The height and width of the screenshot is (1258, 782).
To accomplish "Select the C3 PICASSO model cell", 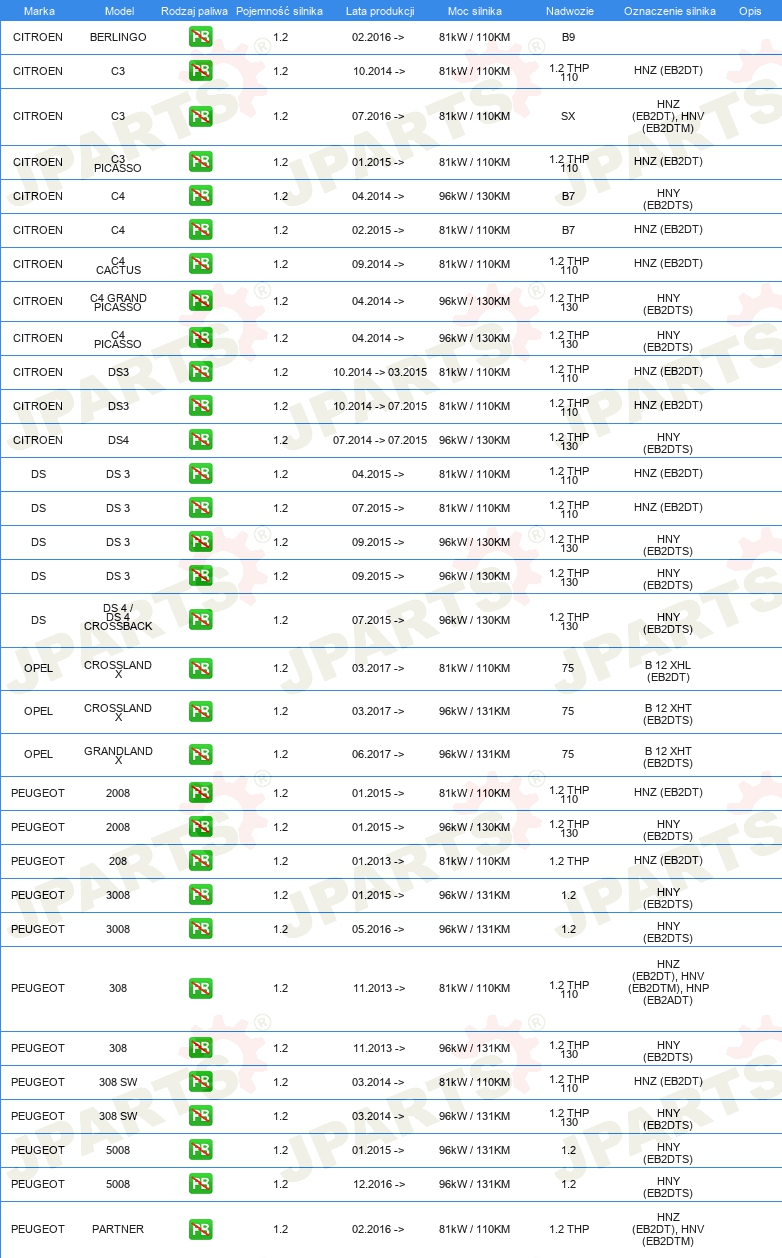I will pyautogui.click(x=118, y=163).
